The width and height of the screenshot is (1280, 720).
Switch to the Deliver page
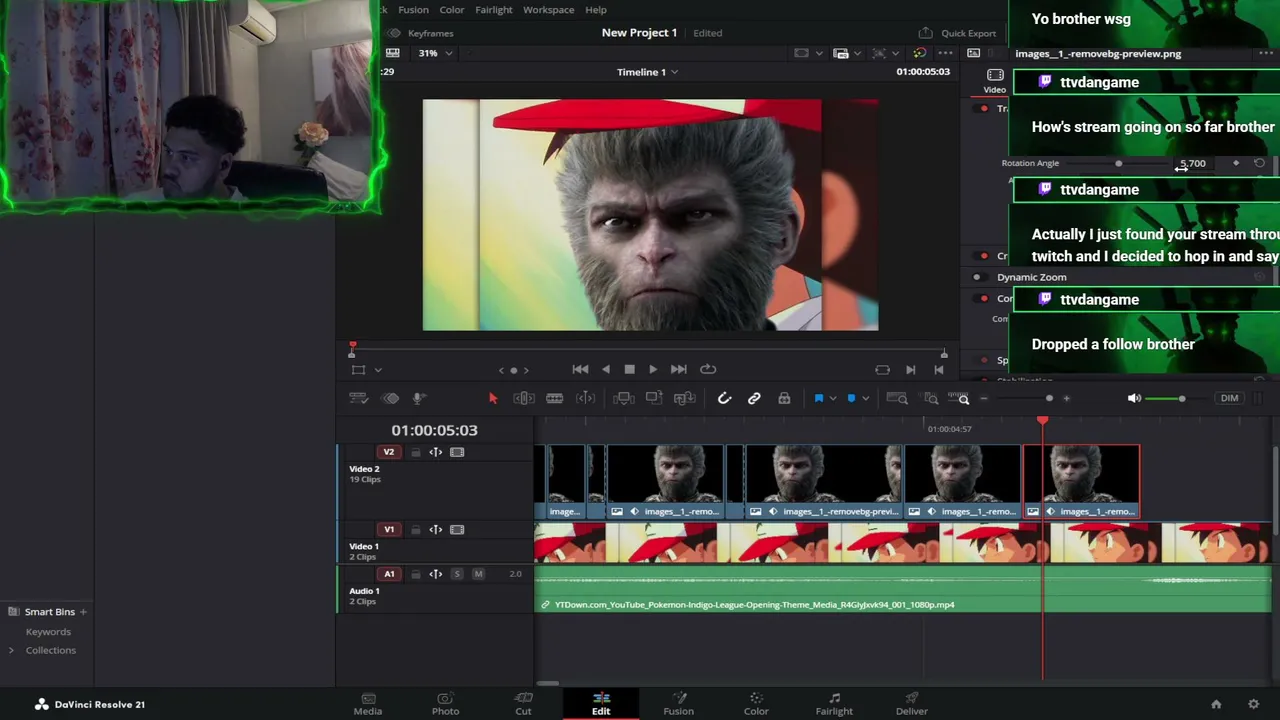coord(912,704)
